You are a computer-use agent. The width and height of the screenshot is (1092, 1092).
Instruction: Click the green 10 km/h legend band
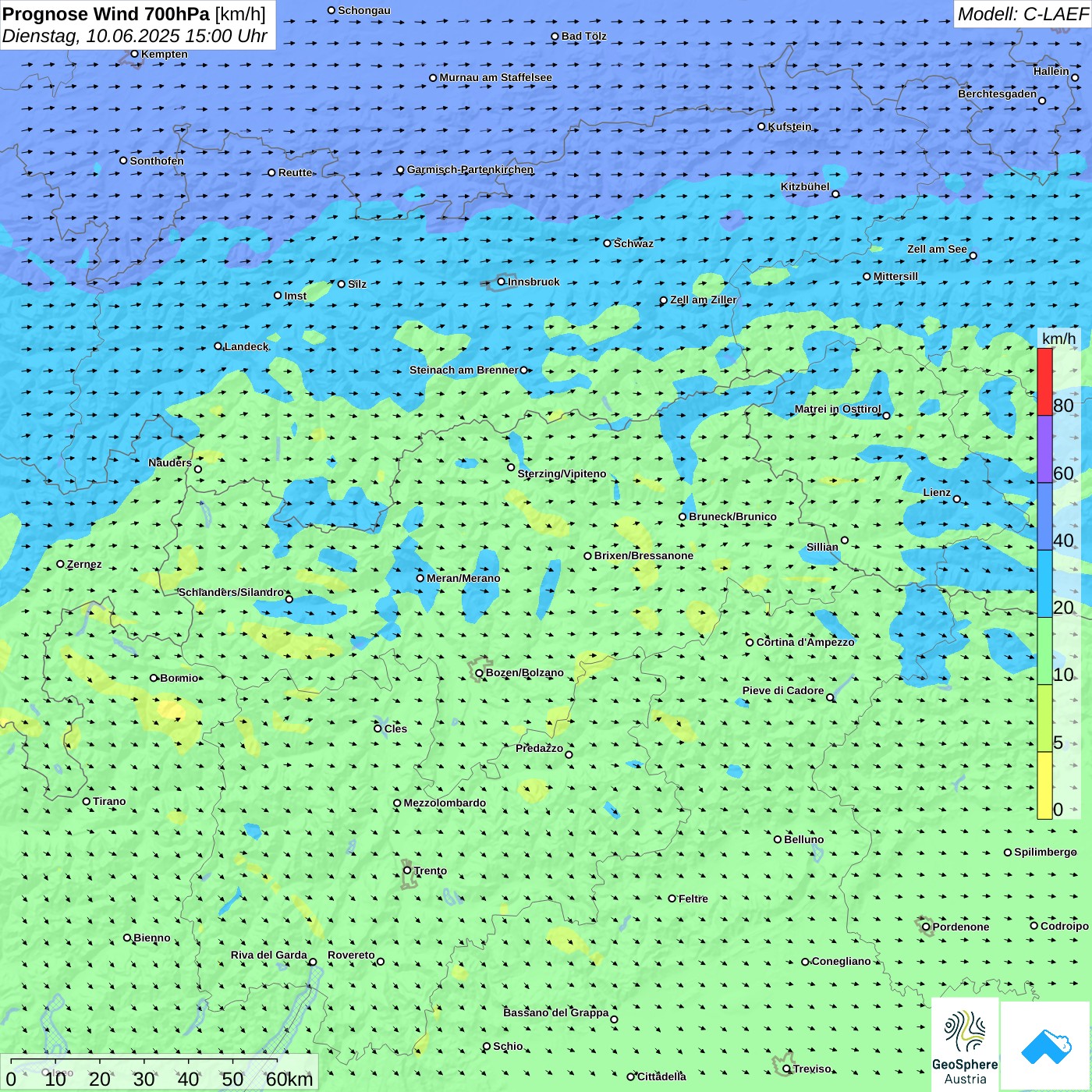1044,651
